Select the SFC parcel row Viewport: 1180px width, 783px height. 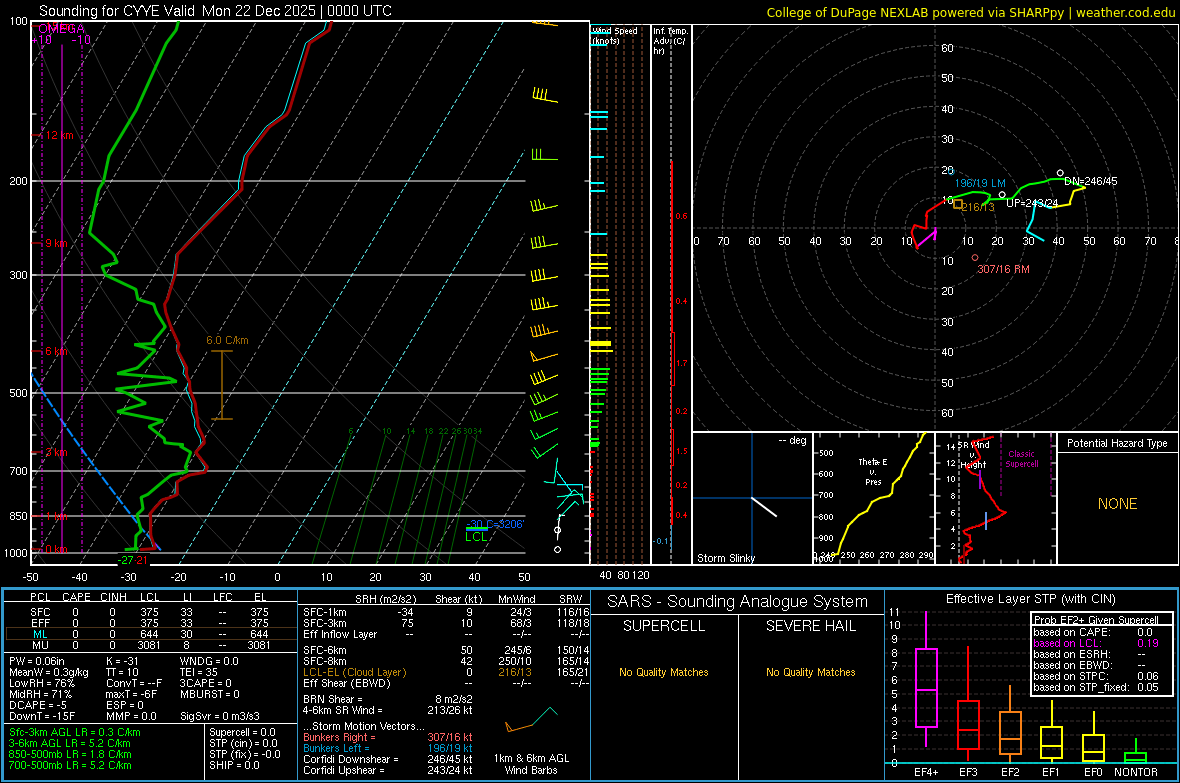[150, 612]
